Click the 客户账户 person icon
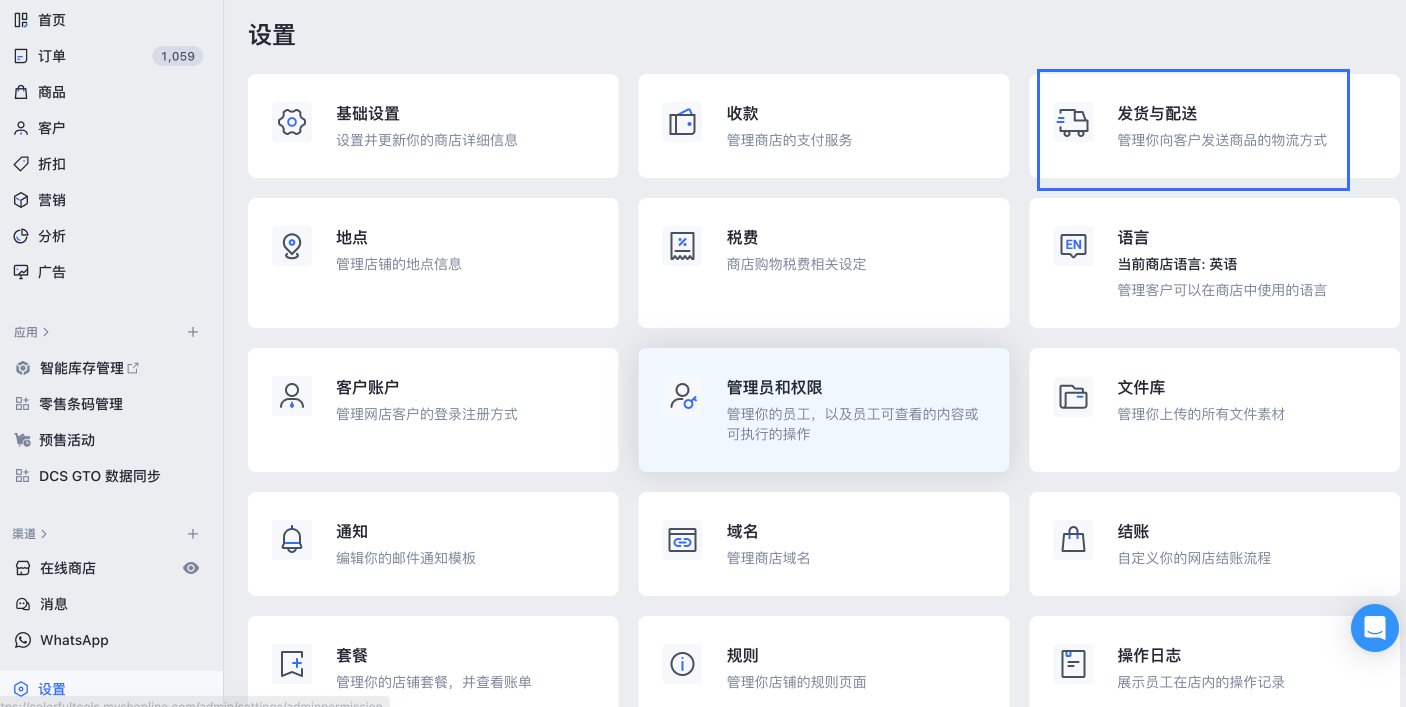1406x707 pixels. point(291,396)
